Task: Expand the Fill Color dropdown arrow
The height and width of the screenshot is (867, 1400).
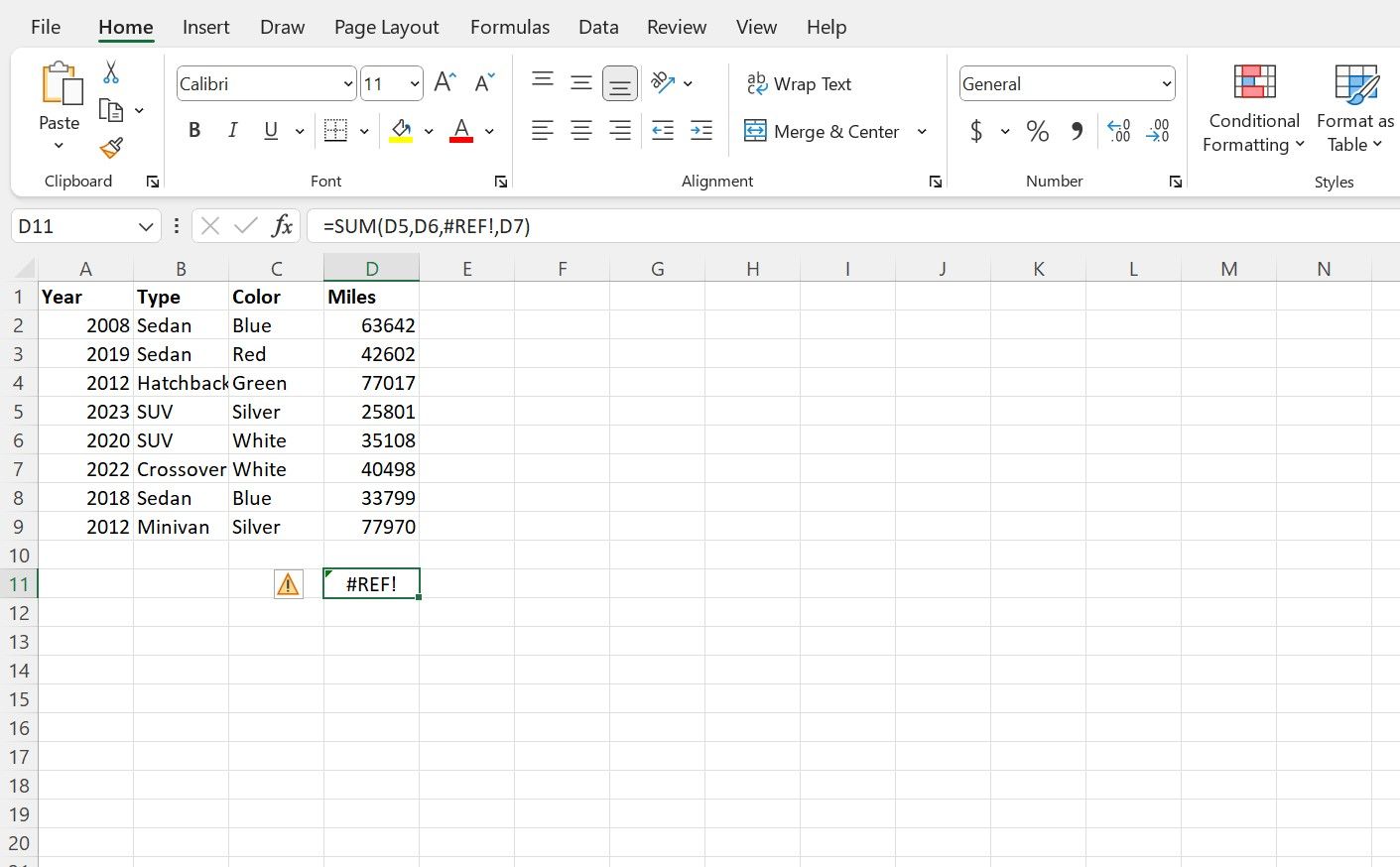Action: point(429,130)
